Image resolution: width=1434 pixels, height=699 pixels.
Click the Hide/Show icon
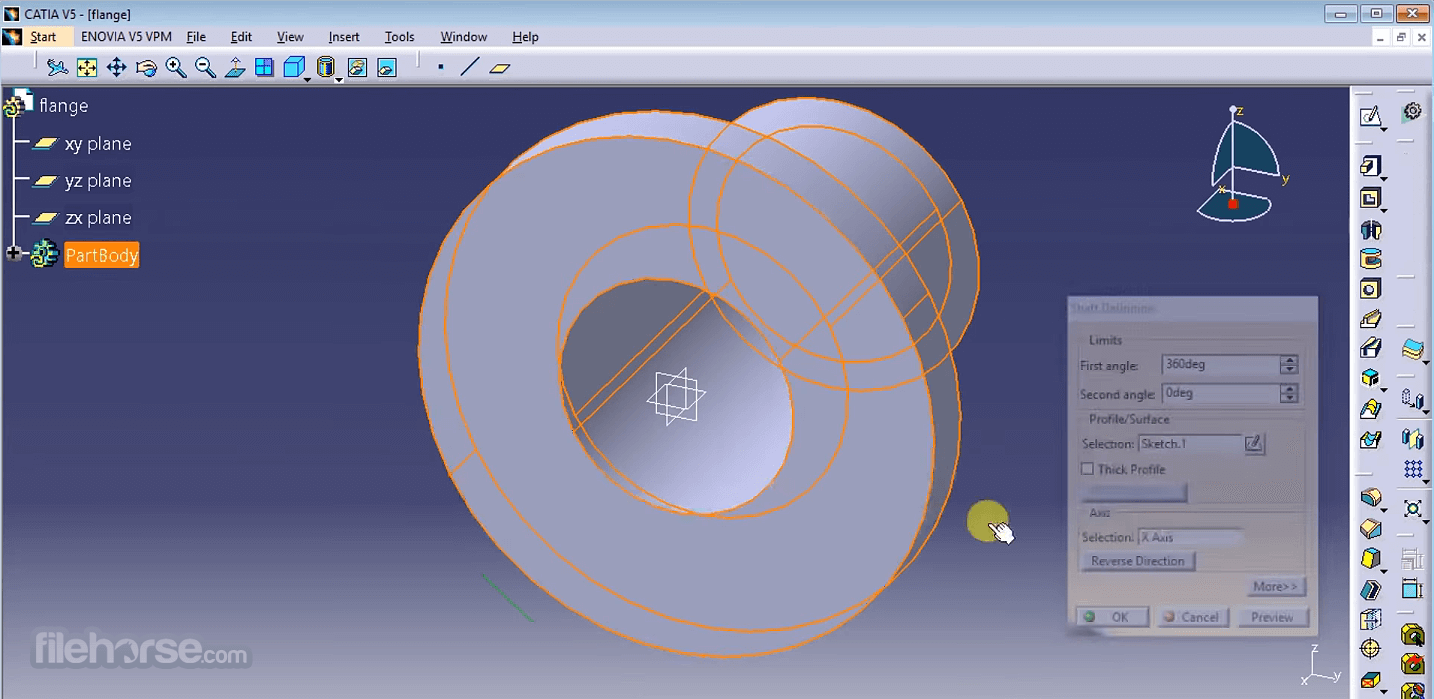click(x=357, y=67)
